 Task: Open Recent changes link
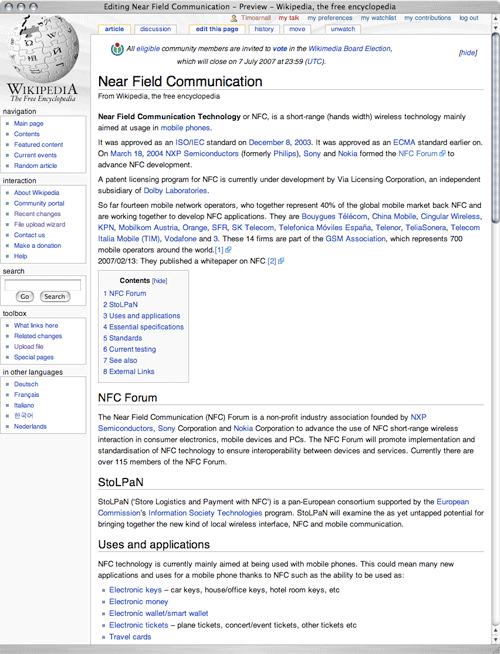[x=37, y=214]
